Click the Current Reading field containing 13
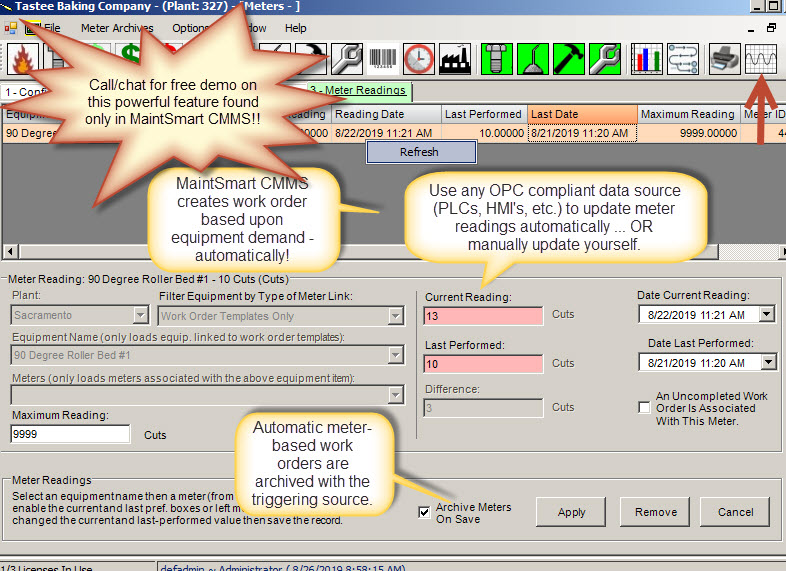The image size is (786, 571). (483, 316)
